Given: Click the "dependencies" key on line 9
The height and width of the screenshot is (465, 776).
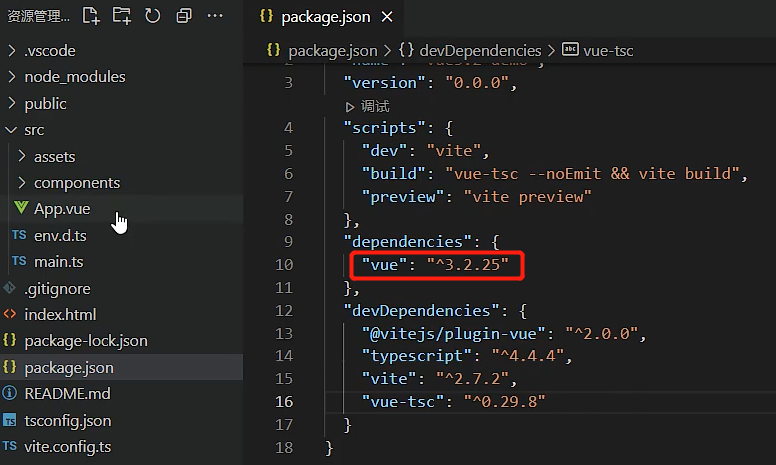Looking at the screenshot, I should click(x=407, y=242).
